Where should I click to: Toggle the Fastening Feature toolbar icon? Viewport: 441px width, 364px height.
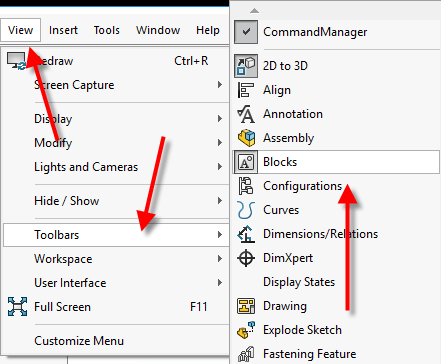pos(246,354)
